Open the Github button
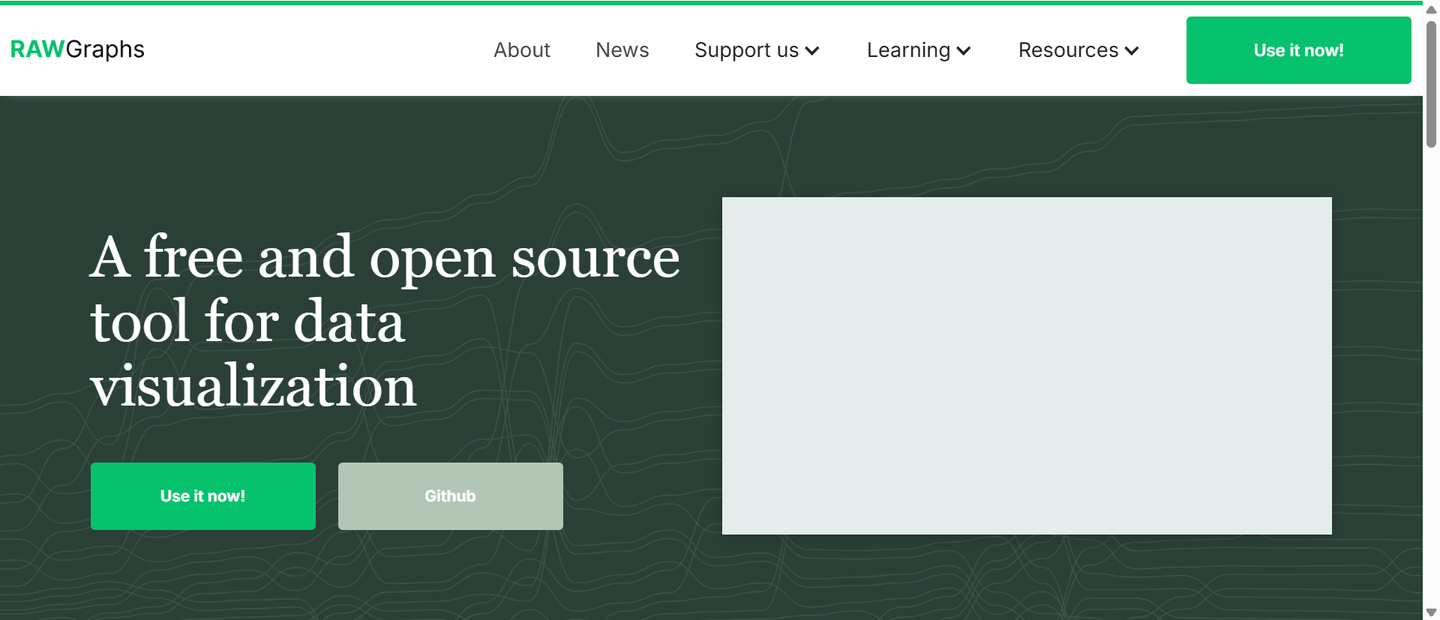Screen dimensions: 1440x620 [450, 496]
